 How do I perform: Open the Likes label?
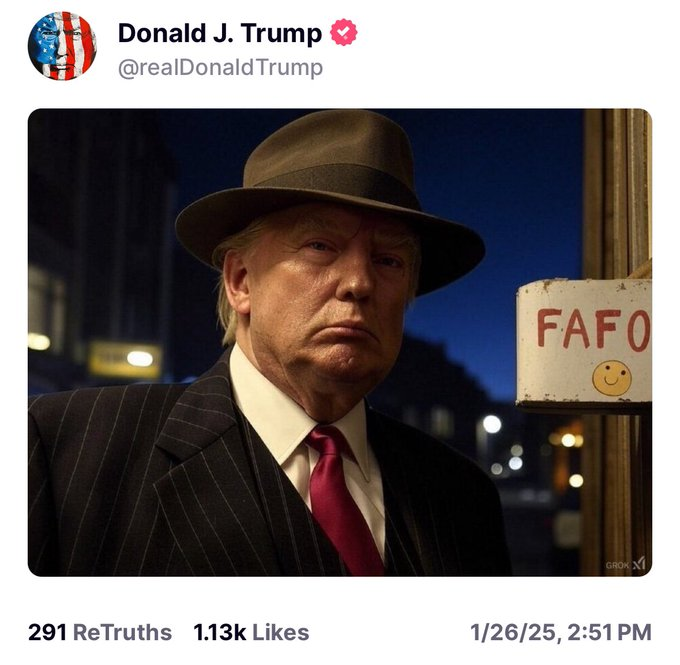point(281,632)
